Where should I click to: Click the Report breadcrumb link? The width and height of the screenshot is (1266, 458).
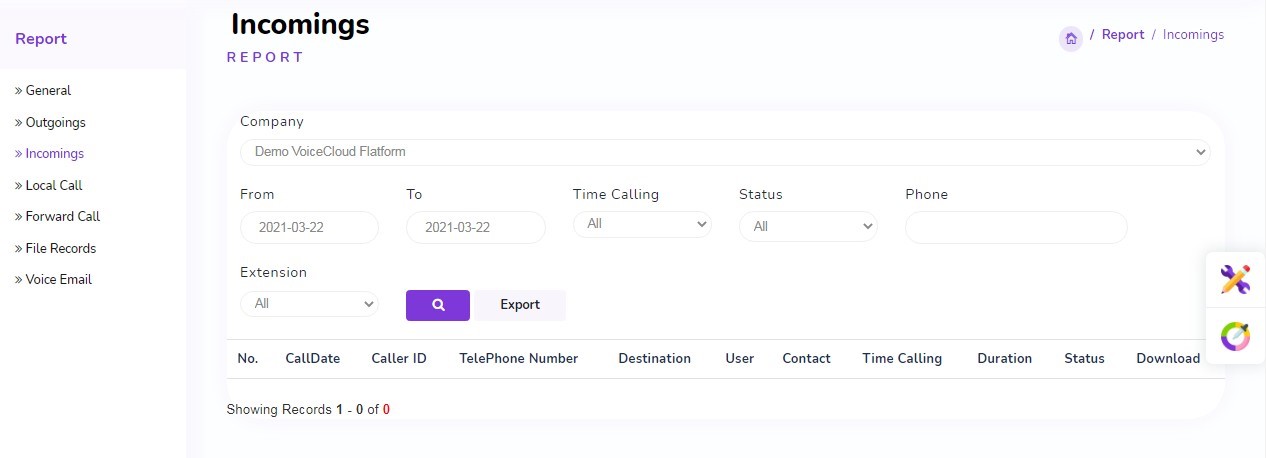(1122, 35)
